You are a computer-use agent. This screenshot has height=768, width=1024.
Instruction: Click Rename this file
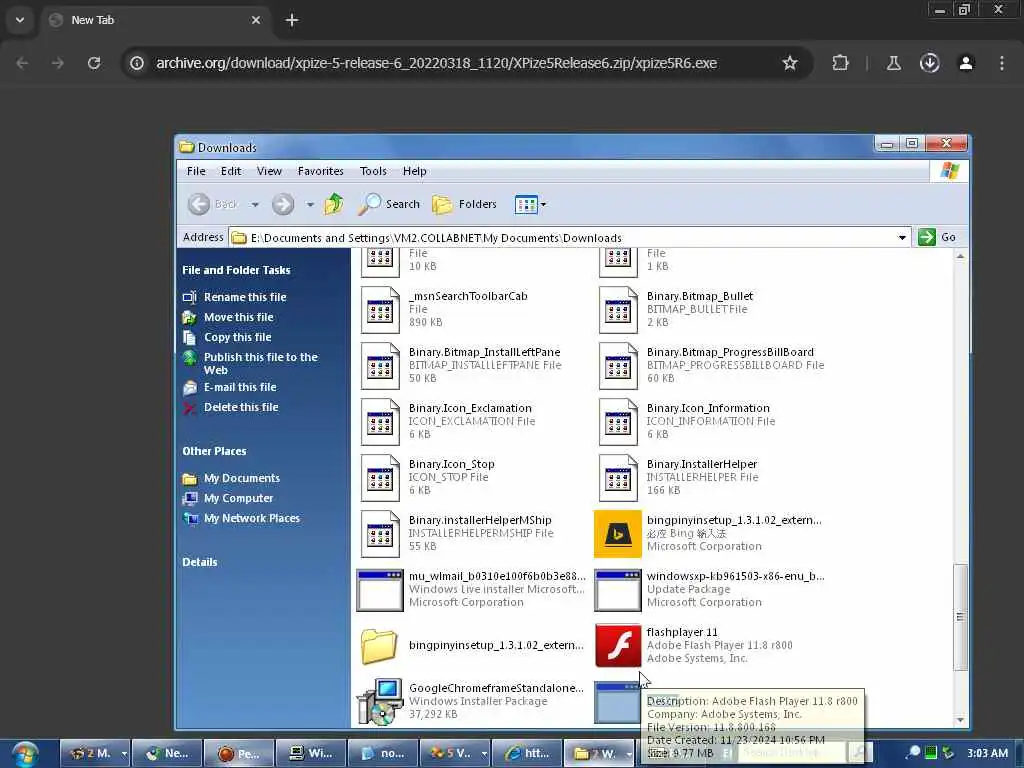coord(245,297)
